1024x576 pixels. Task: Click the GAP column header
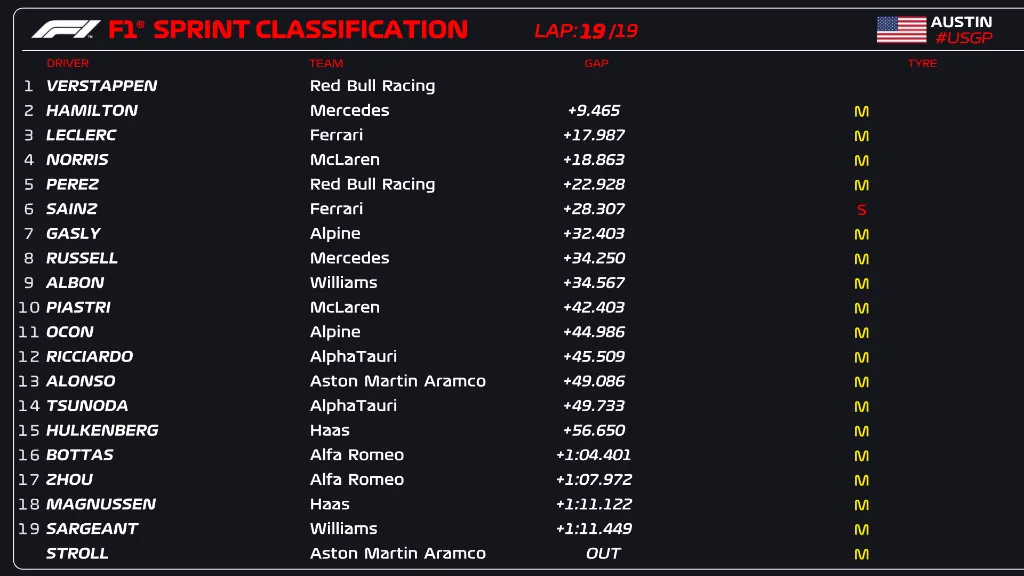click(596, 64)
